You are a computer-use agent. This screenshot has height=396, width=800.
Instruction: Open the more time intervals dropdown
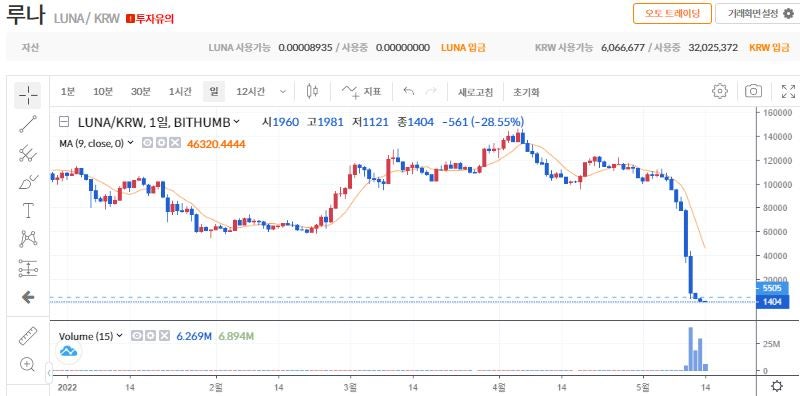coord(283,92)
